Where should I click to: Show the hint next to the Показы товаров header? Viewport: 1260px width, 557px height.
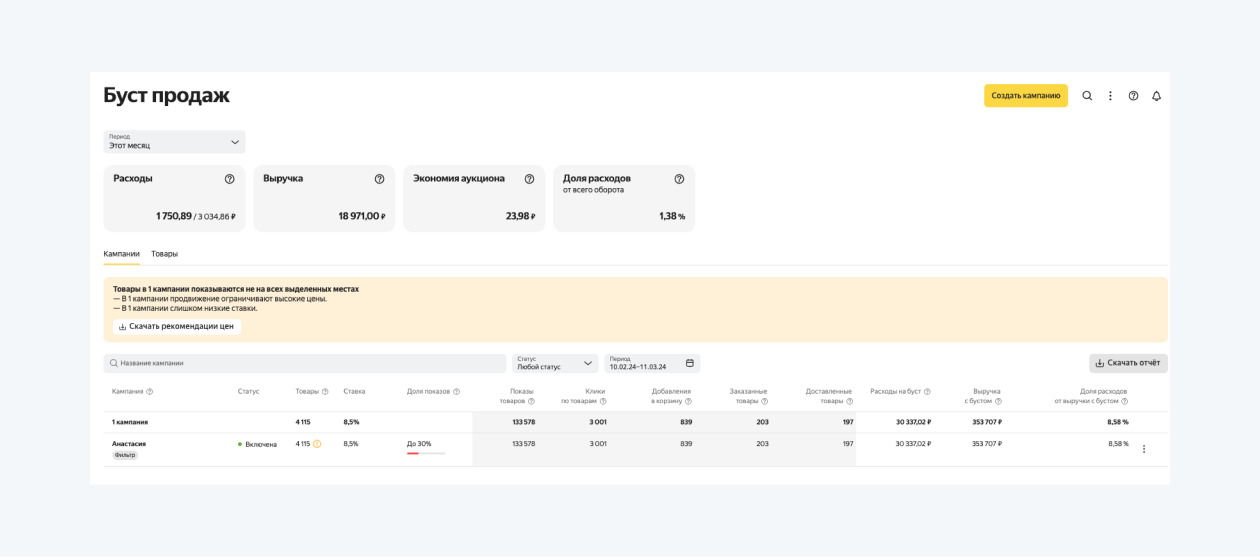click(x=531, y=401)
